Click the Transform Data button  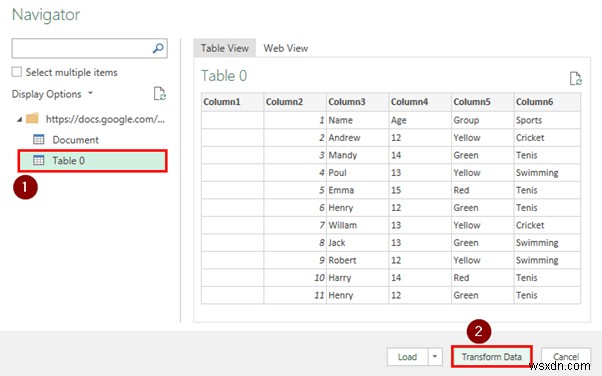click(x=491, y=356)
